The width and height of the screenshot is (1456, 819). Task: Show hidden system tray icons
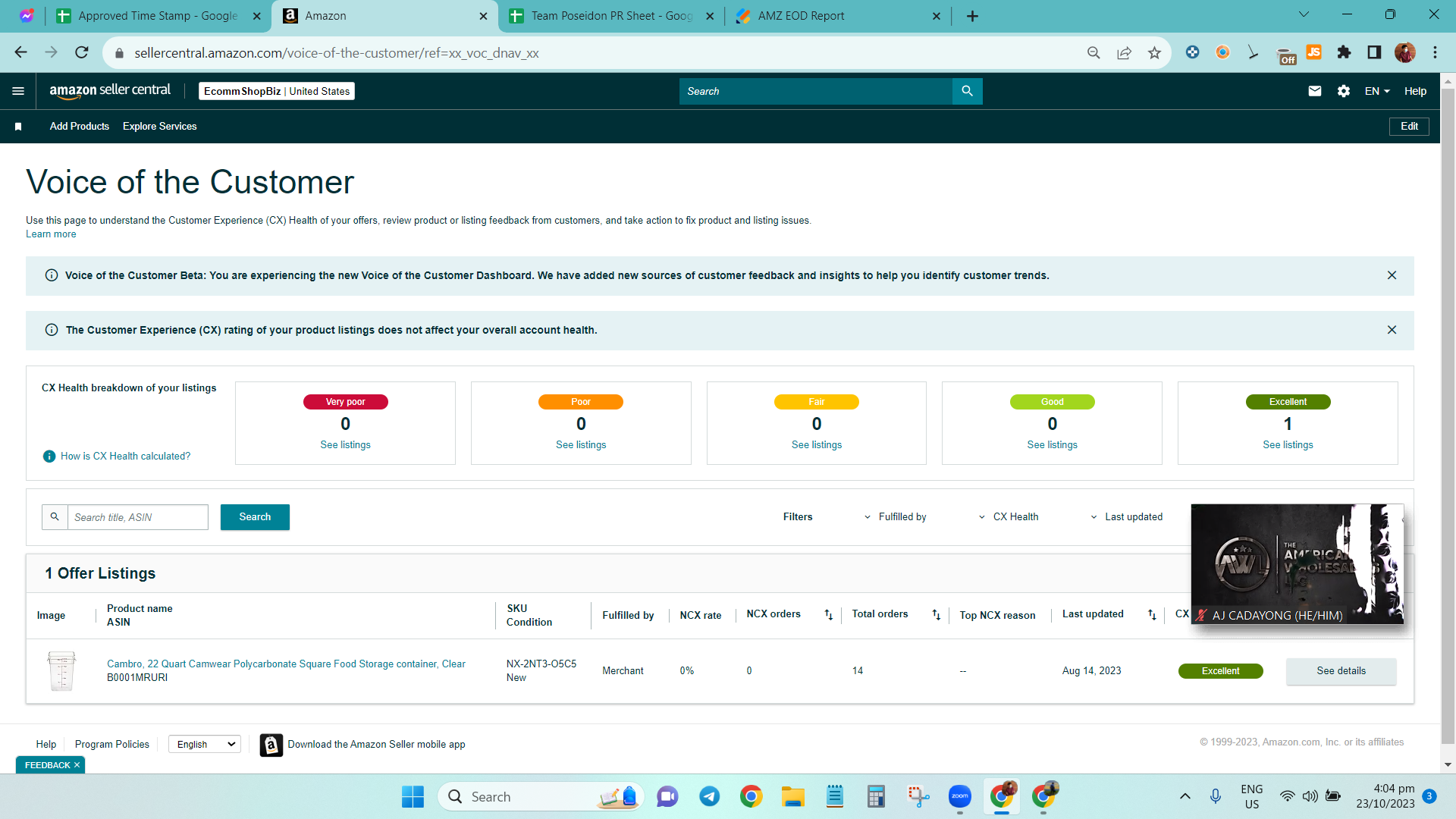pyautogui.click(x=1185, y=797)
